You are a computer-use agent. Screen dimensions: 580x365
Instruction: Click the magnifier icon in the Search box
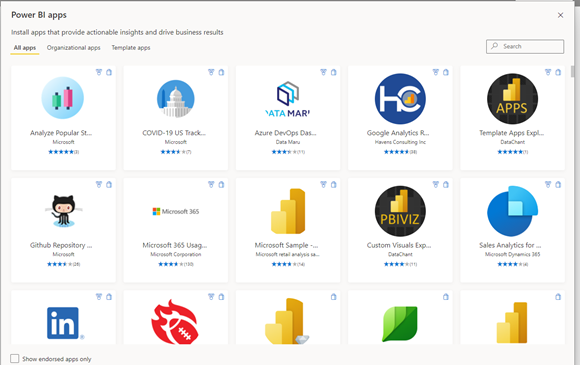[495, 46]
